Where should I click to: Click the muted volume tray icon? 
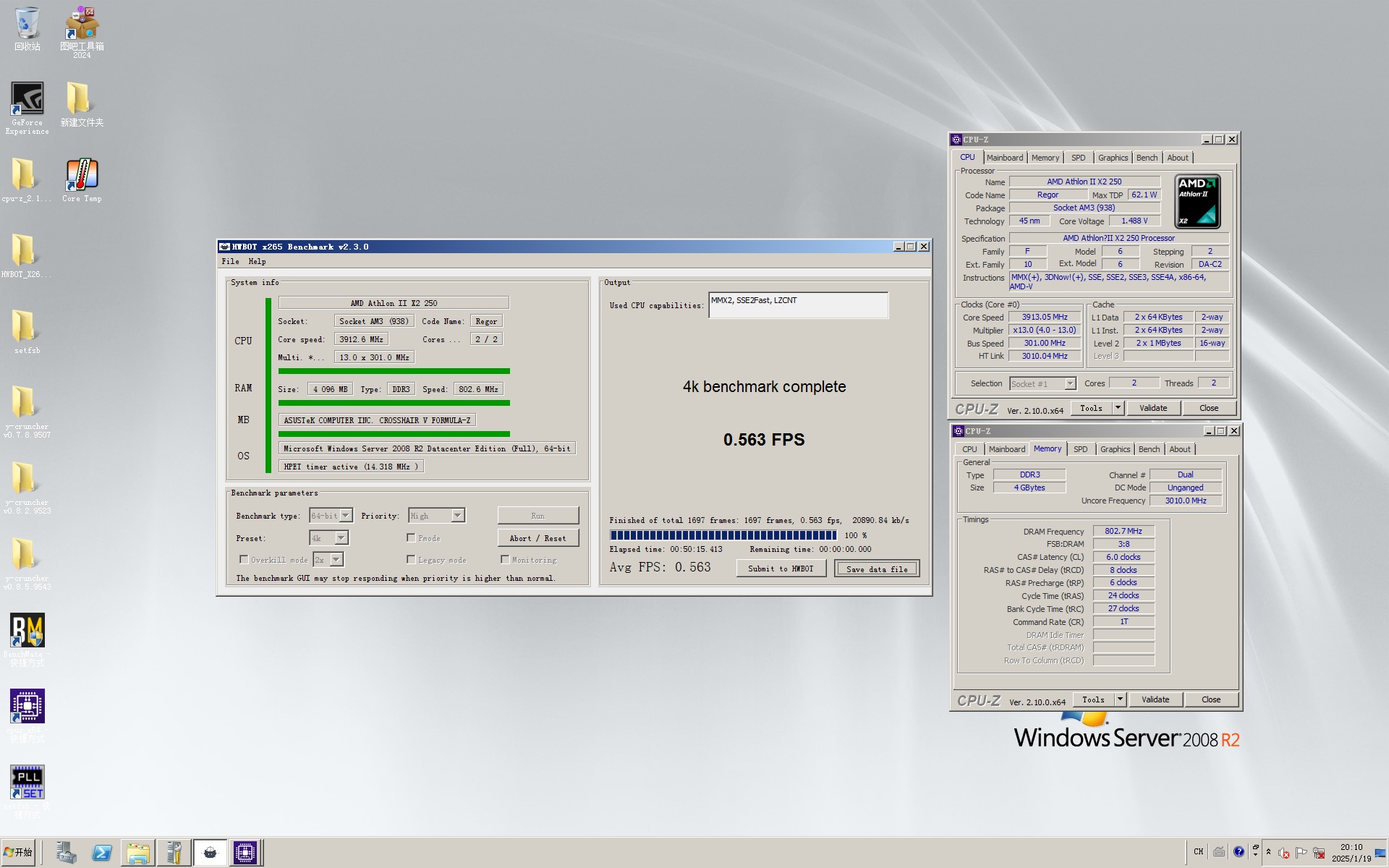pos(1284,853)
